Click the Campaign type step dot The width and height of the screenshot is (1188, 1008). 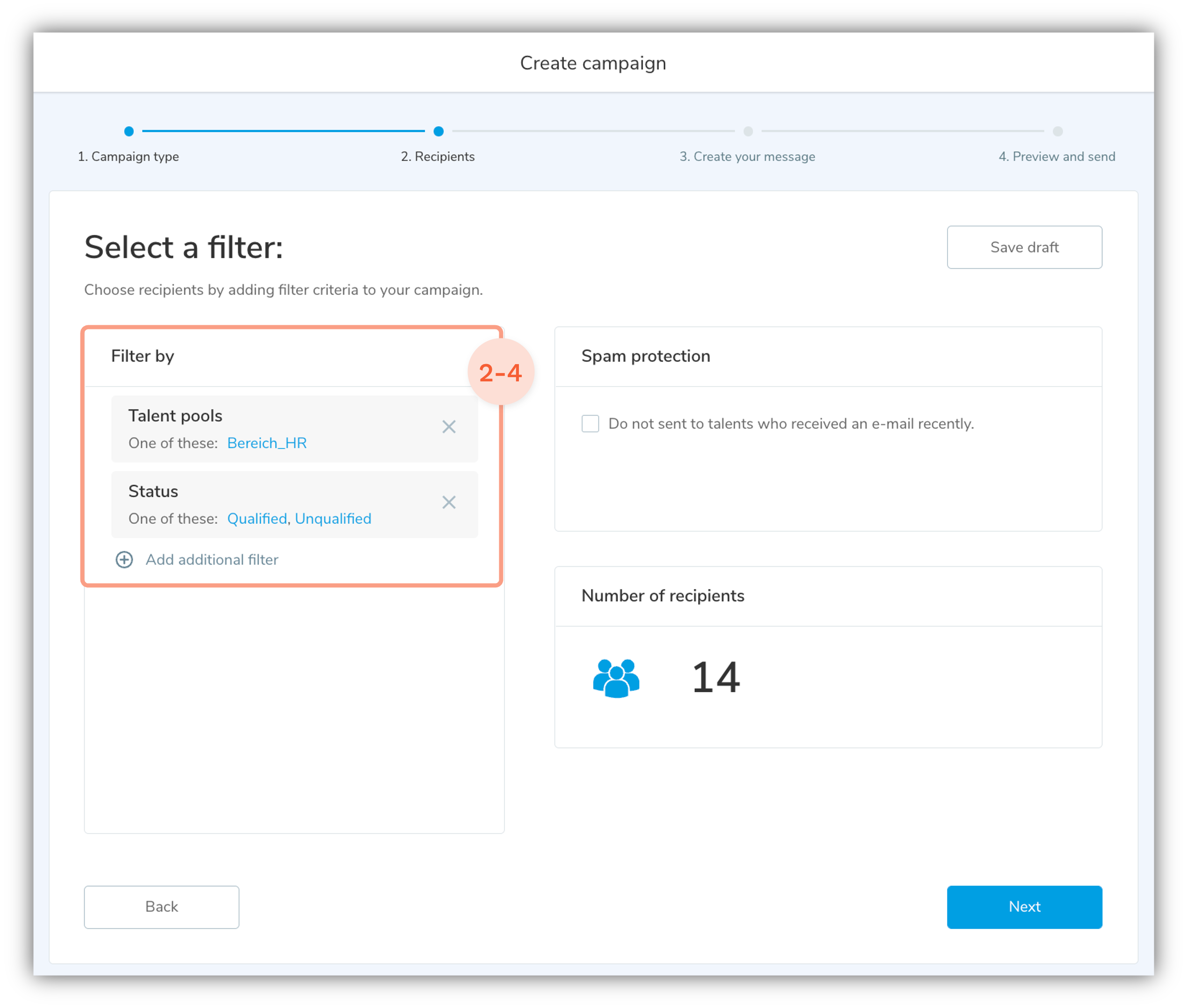tap(129, 131)
